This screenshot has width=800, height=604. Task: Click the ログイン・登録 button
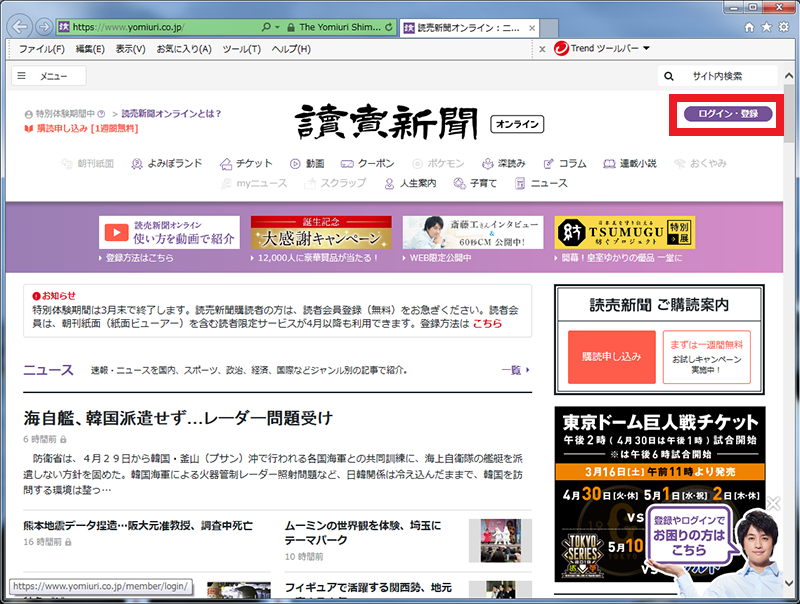728,113
